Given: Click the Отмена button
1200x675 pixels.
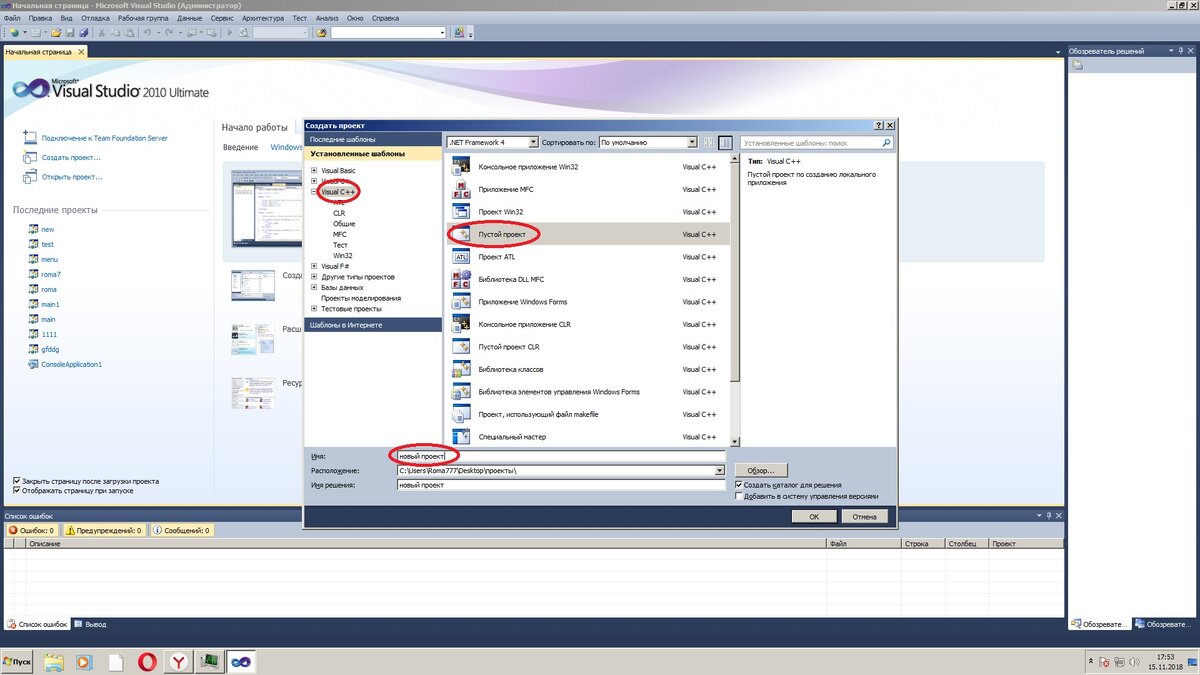Looking at the screenshot, I should (865, 517).
